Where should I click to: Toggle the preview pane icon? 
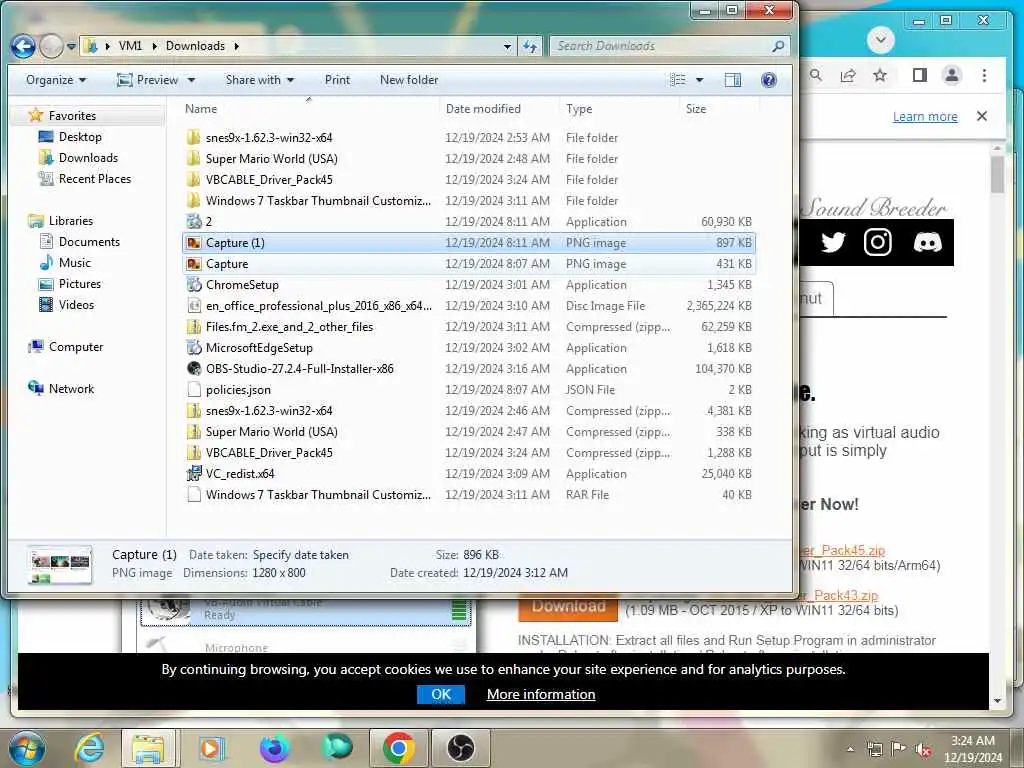point(733,80)
